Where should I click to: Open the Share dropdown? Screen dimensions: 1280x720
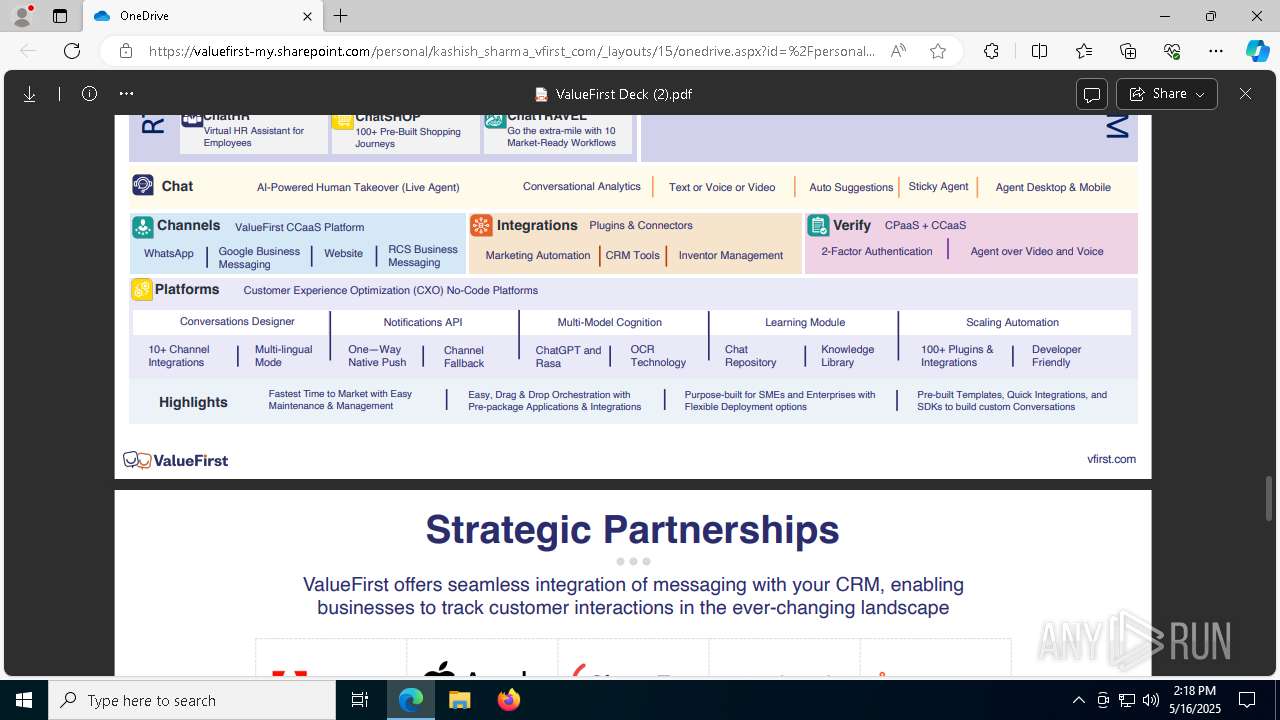[1167, 94]
